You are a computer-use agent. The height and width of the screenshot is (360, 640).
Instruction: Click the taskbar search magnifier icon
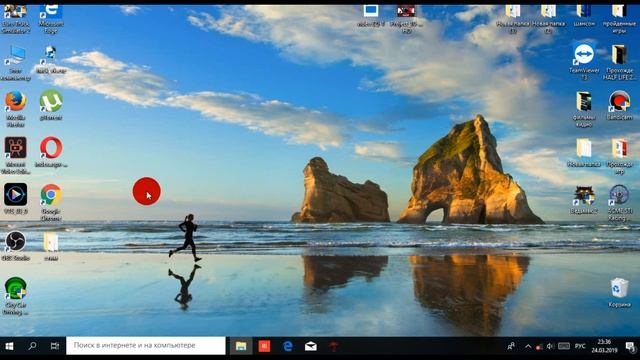[x=32, y=347]
